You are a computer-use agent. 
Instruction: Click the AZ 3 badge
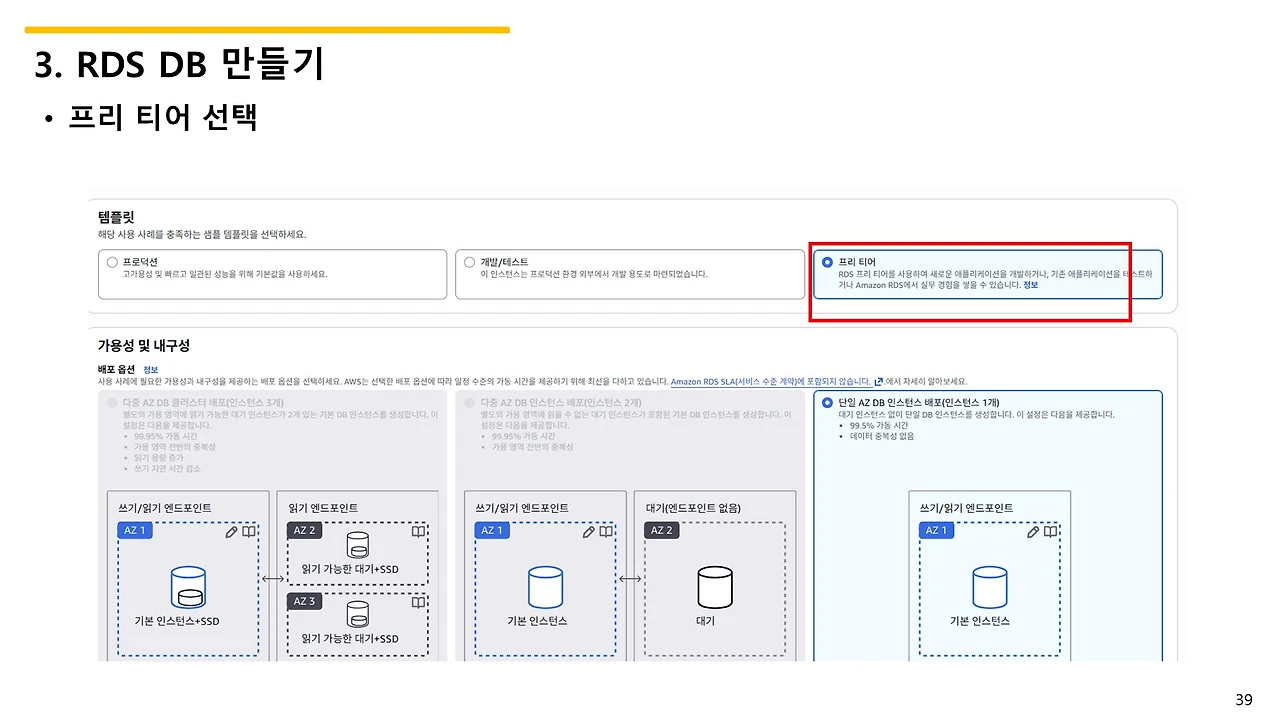pos(304,601)
